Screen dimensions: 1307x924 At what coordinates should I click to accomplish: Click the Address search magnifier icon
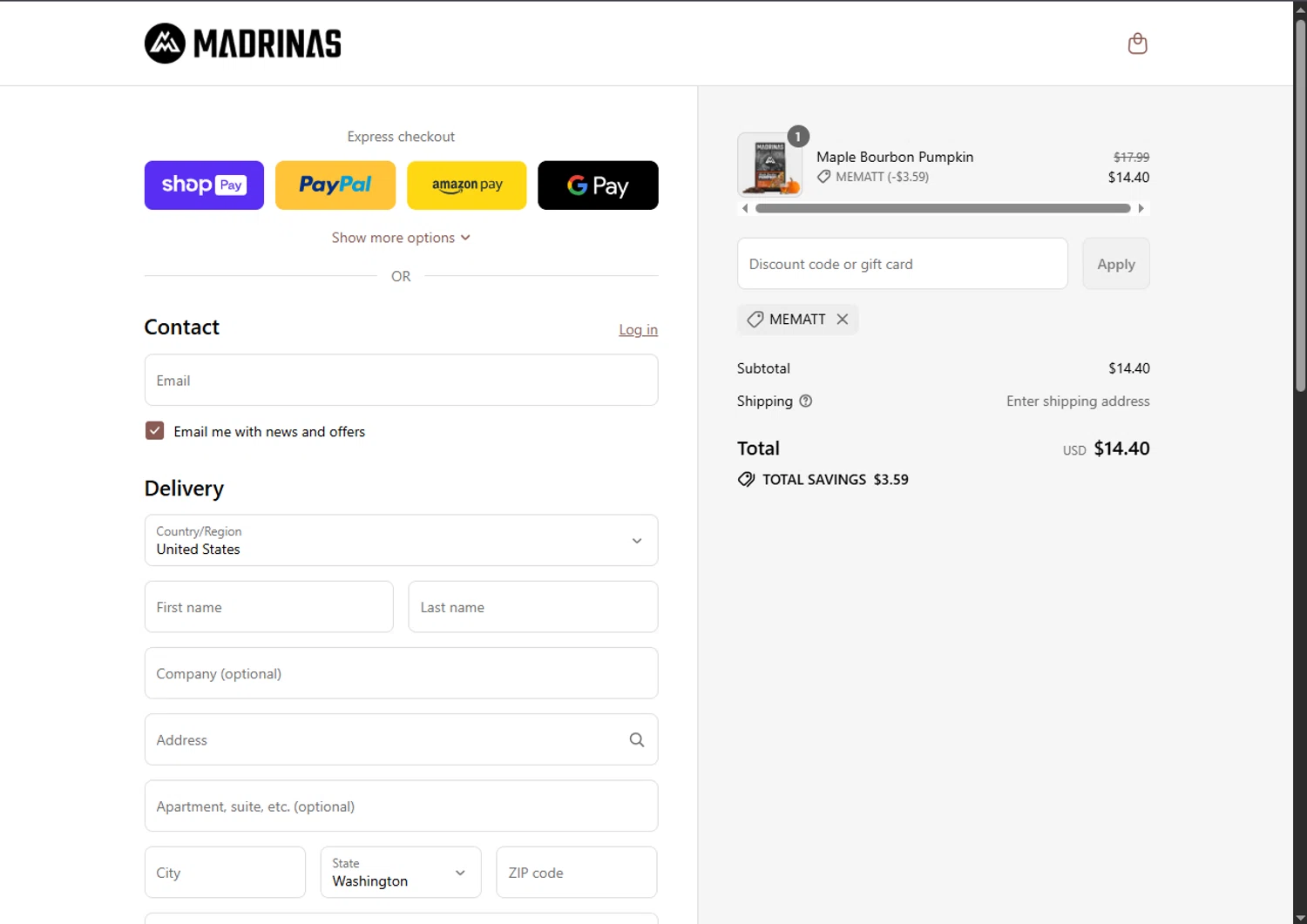click(637, 739)
